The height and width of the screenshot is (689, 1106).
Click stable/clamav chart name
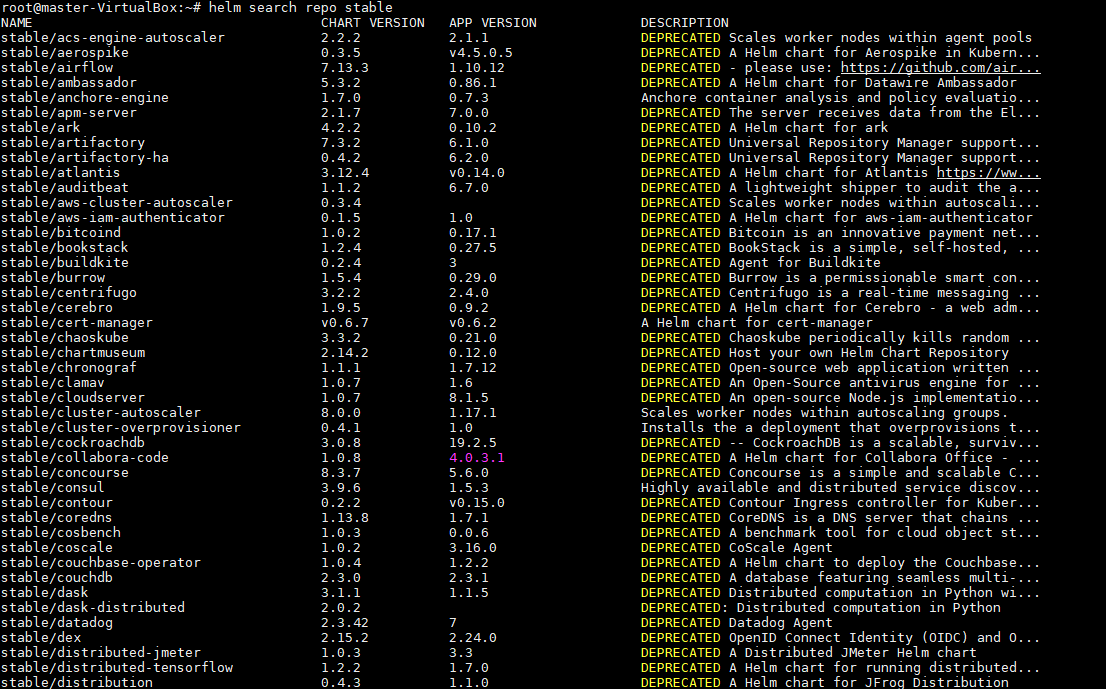(x=53, y=383)
